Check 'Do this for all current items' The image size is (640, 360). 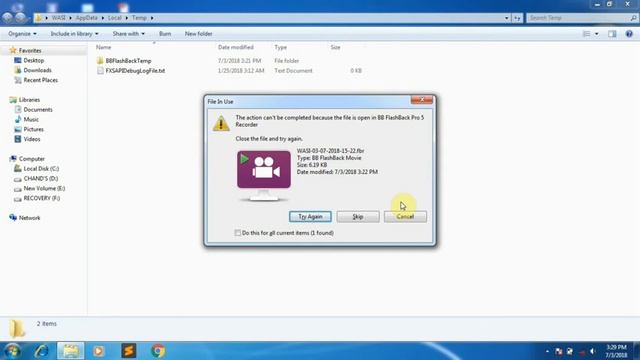238,233
